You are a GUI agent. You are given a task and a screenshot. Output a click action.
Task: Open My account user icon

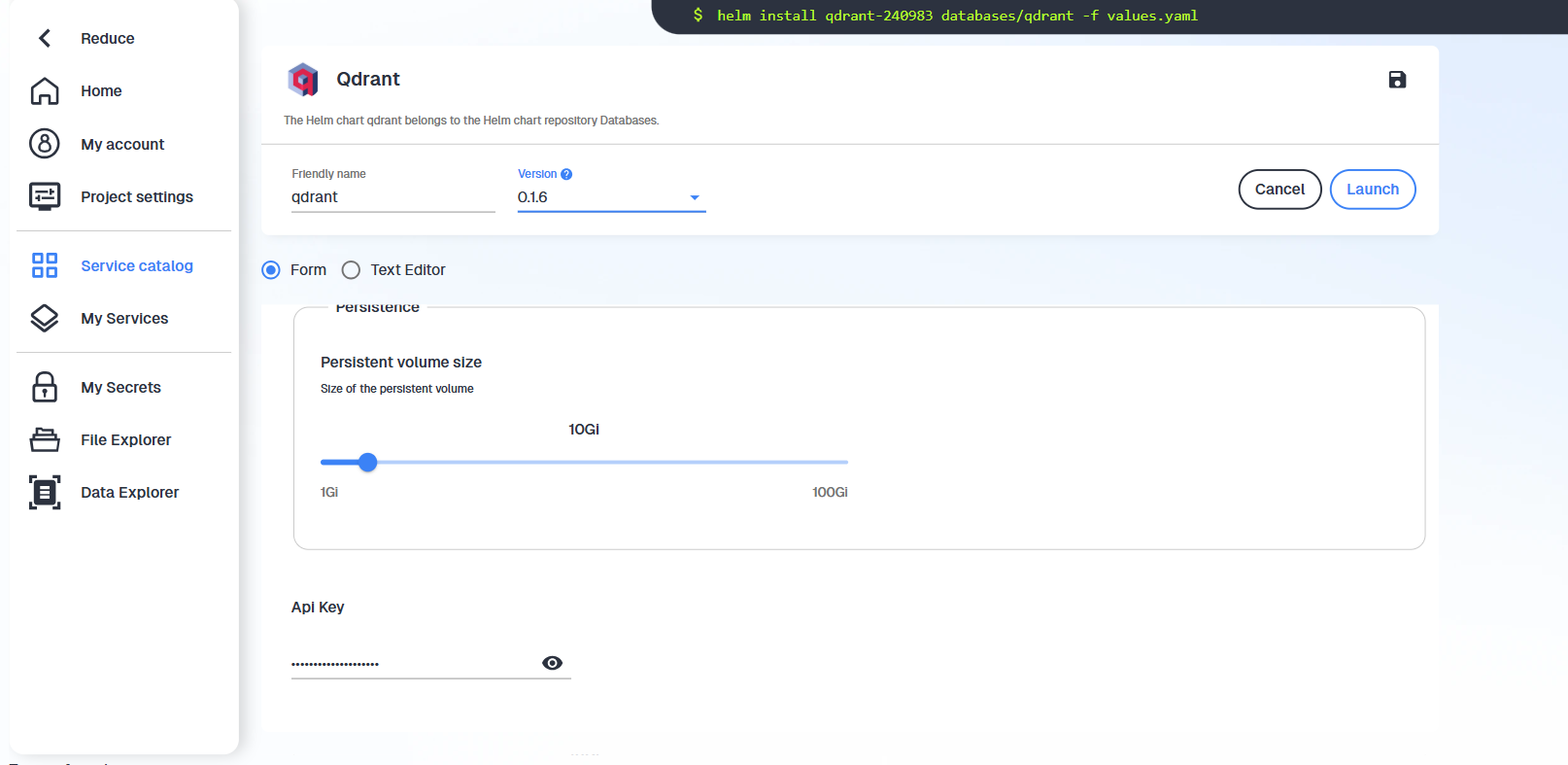coord(45,144)
